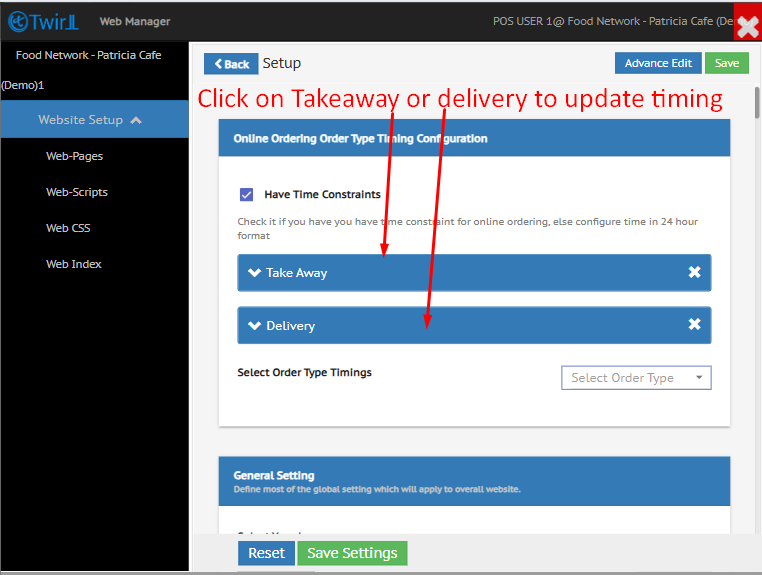Click the green Save button
This screenshot has height=575, width=762.
click(726, 63)
